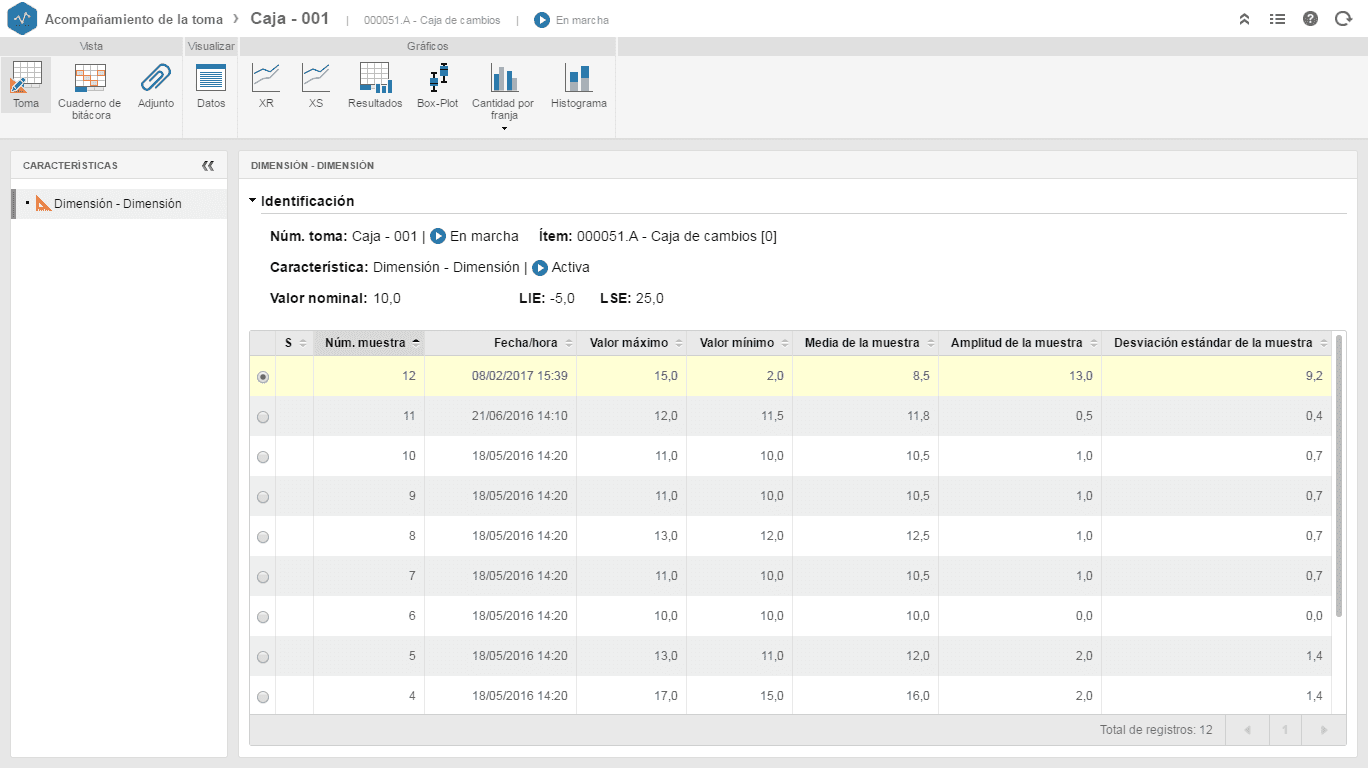This screenshot has height=768, width=1368.
Task: Sort by the S column header
Action: click(294, 343)
